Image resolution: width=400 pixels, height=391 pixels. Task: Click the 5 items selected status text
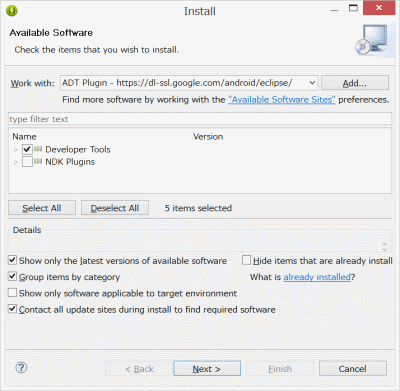(198, 208)
